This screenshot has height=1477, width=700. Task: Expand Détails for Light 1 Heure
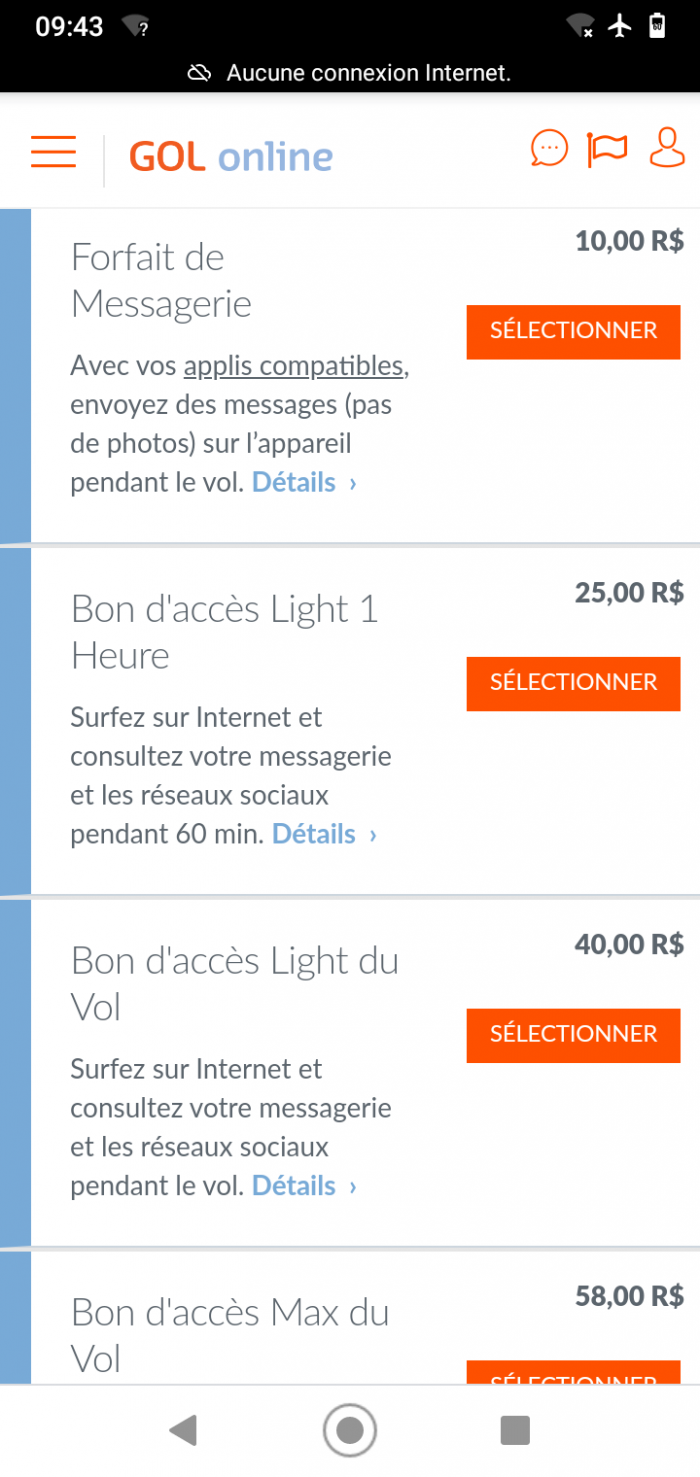(323, 835)
